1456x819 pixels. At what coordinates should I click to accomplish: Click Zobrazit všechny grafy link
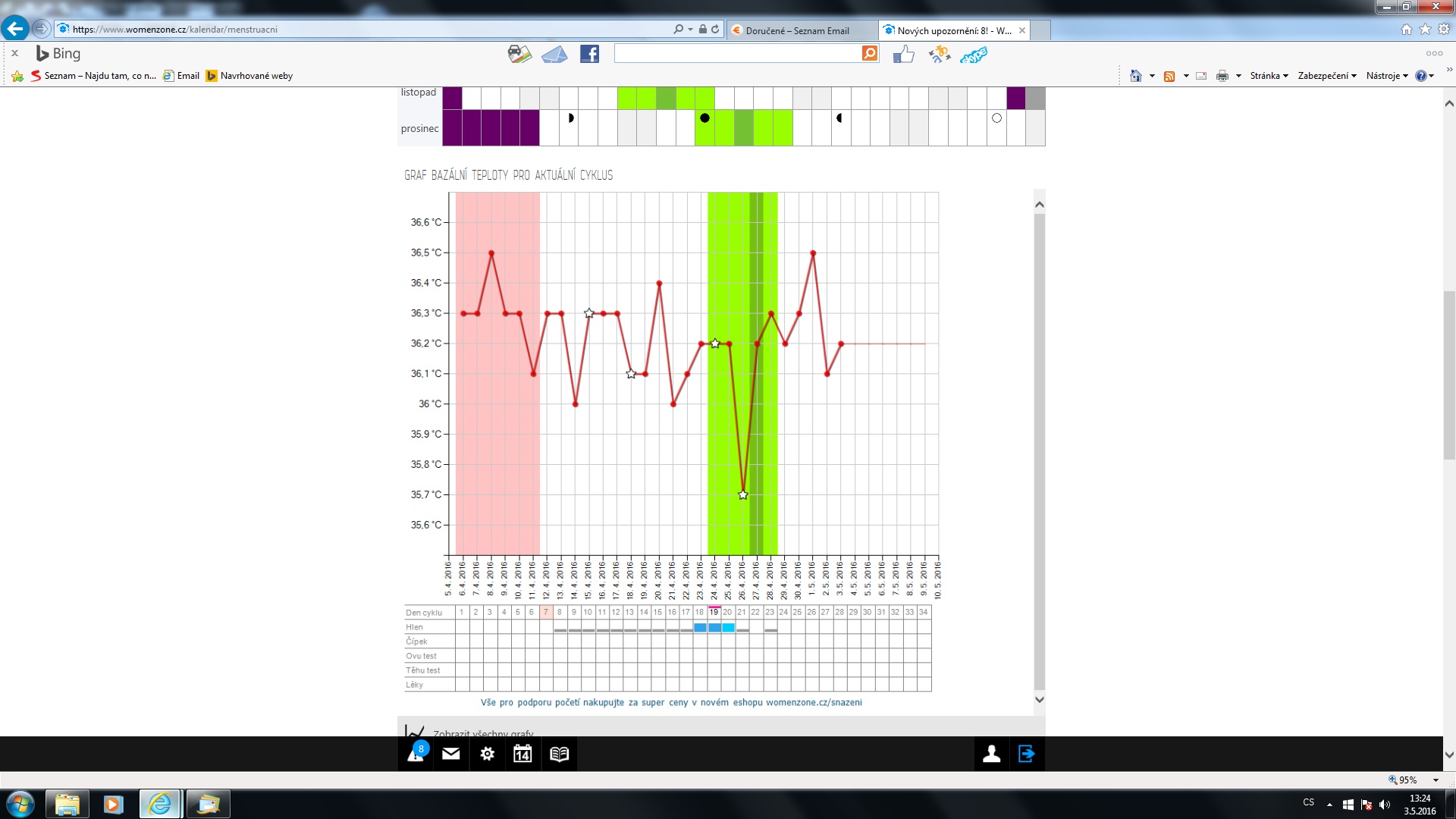(483, 733)
